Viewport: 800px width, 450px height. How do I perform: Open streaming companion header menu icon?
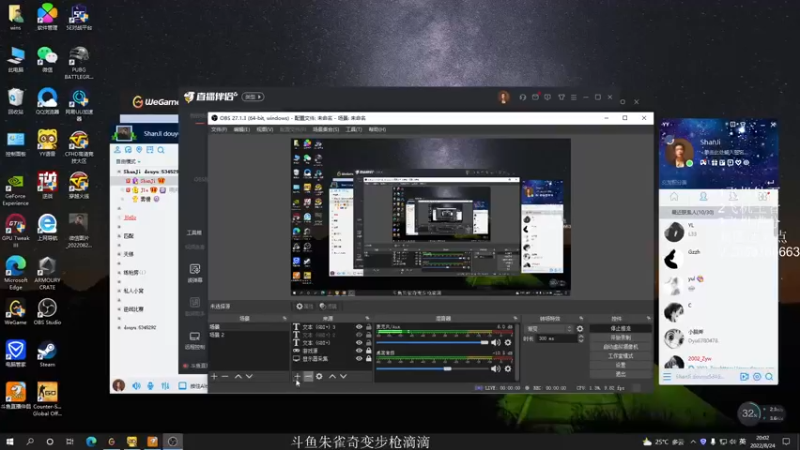coord(573,97)
